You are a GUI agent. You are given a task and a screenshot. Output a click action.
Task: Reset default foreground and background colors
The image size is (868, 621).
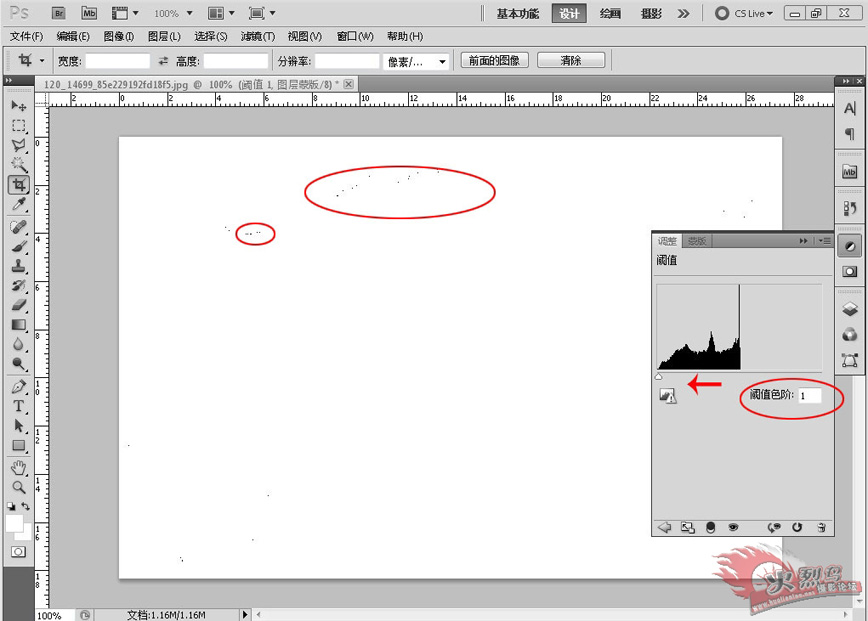[x=11, y=506]
